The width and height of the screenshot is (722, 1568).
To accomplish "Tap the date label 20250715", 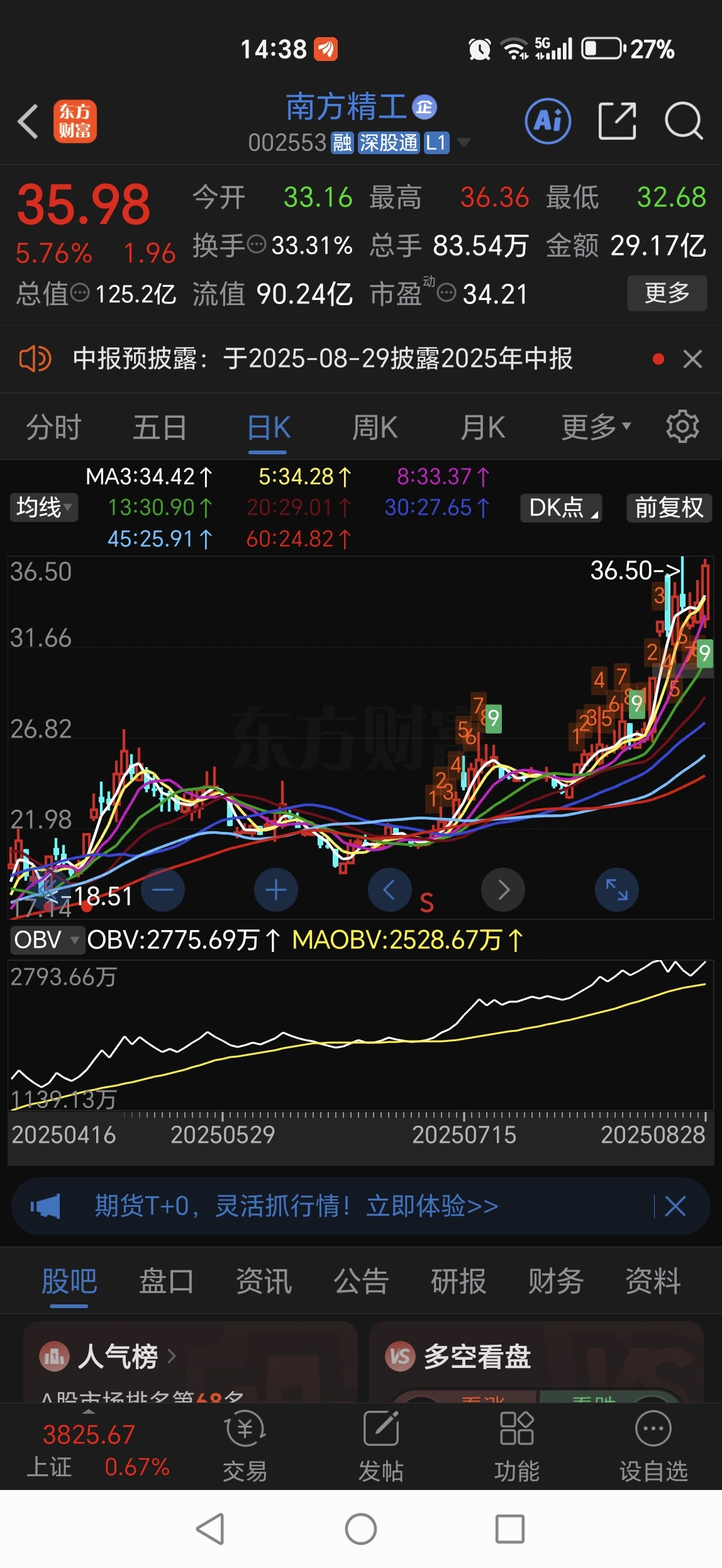I will coord(464,1134).
